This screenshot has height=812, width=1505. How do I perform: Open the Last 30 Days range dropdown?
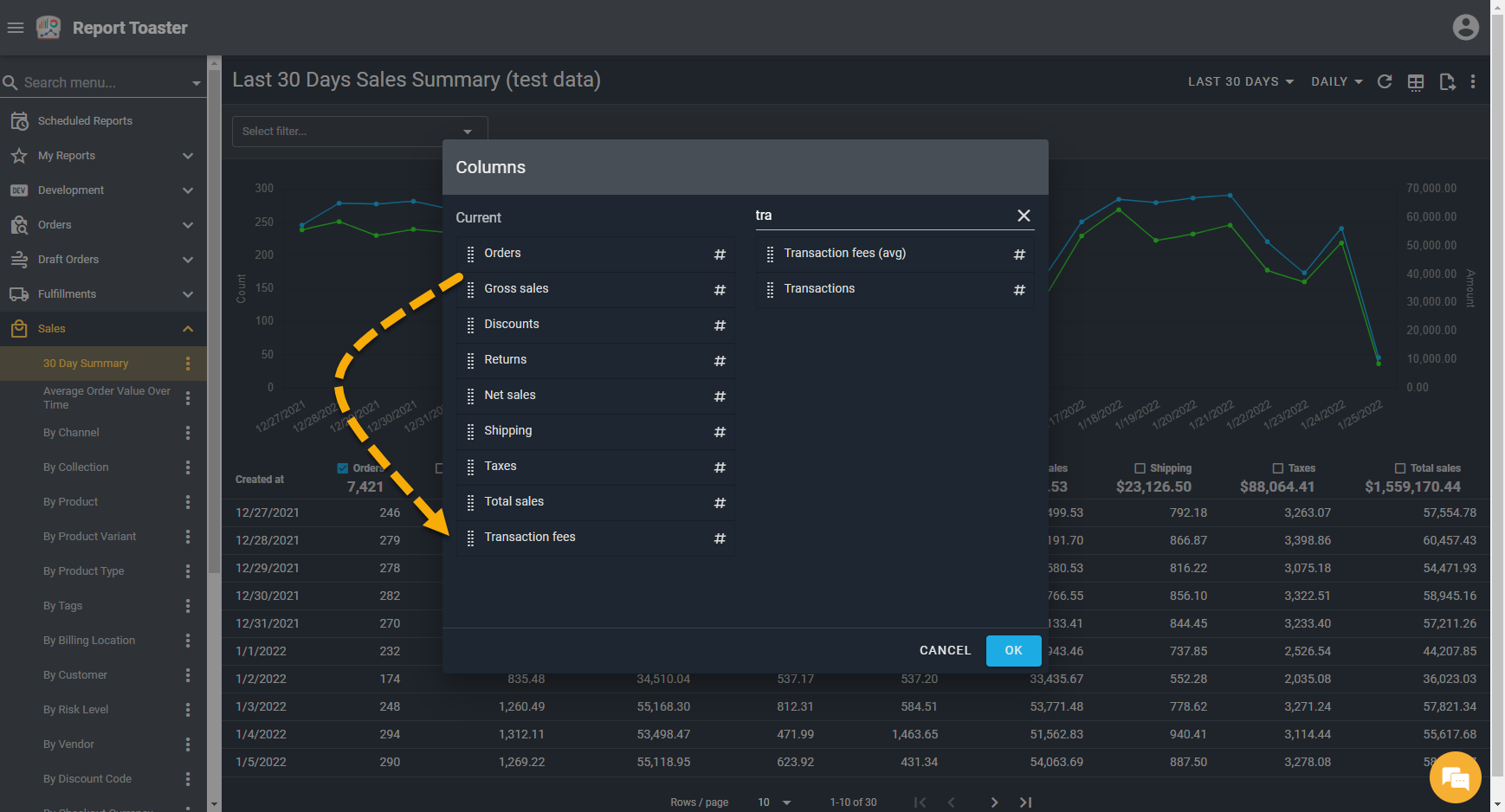1240,81
